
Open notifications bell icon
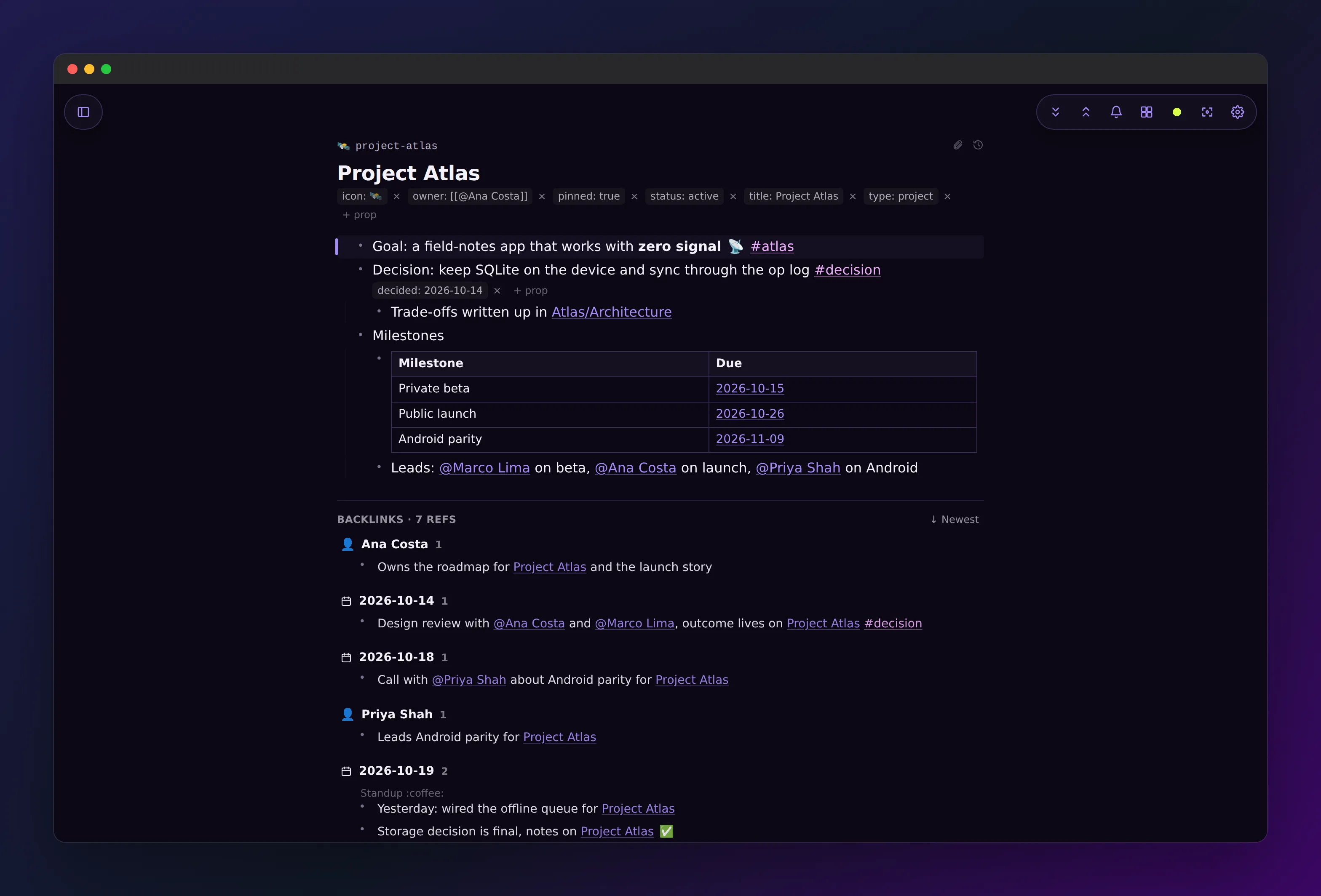(1116, 112)
